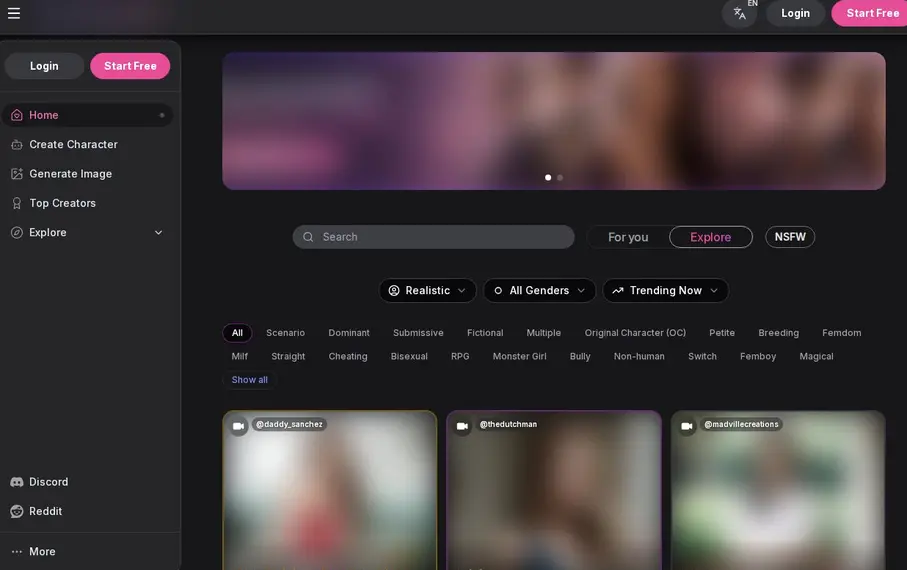This screenshot has height=570, width=907.
Task: Select the Magical tag
Action: pos(816,356)
